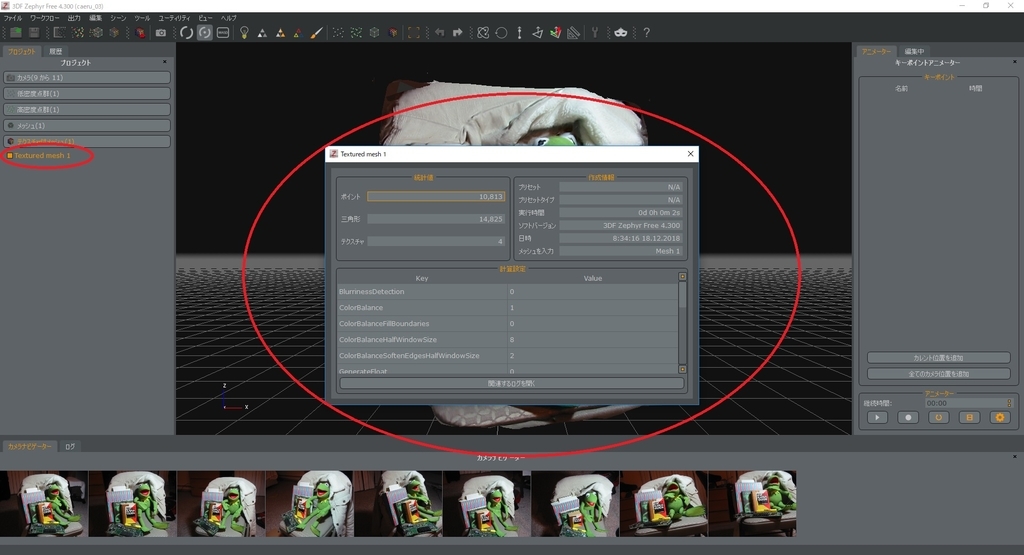This screenshot has height=555, width=1024.
Task: Click the redo arrow icon
Action: pyautogui.click(x=457, y=33)
